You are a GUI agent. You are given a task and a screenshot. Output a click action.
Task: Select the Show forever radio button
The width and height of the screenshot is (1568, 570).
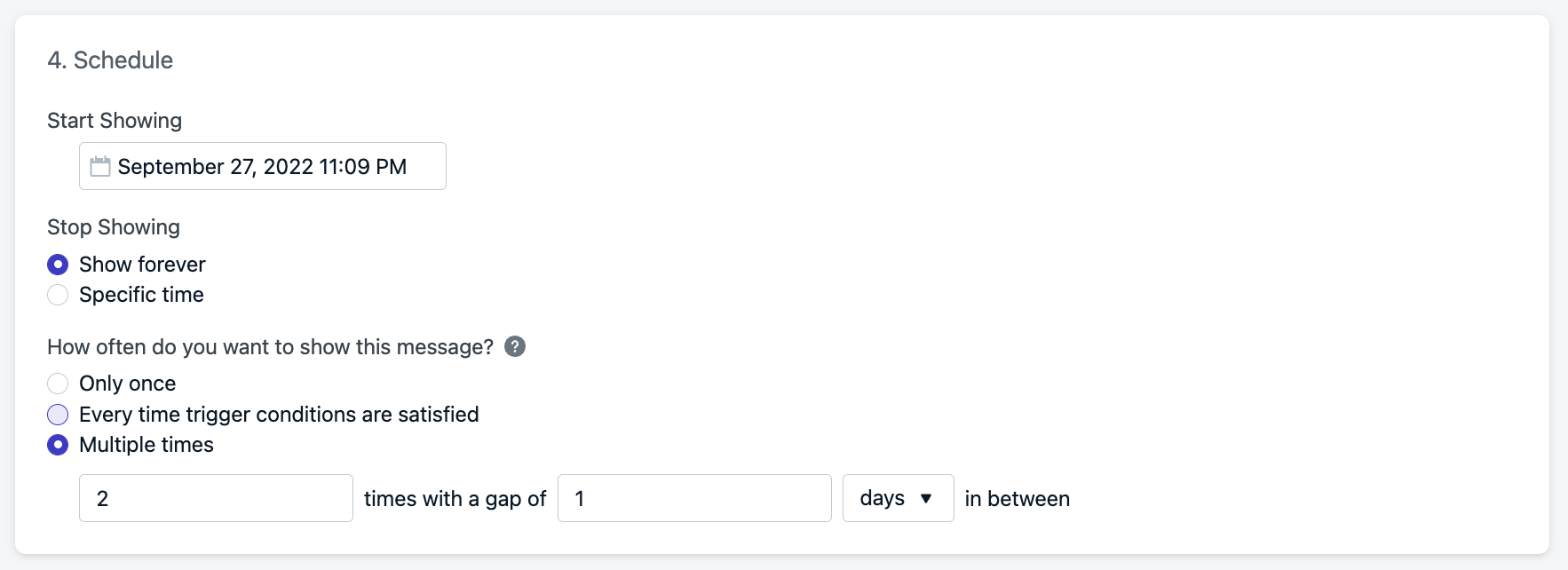[x=58, y=265]
